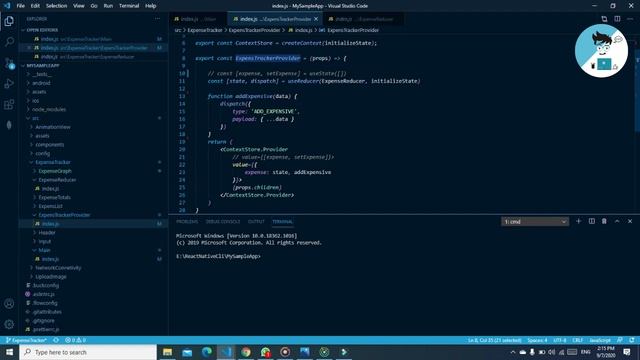Open the Manage gear in activity bar
Image resolution: width=640 pixels, height=360 pixels.
point(9,324)
